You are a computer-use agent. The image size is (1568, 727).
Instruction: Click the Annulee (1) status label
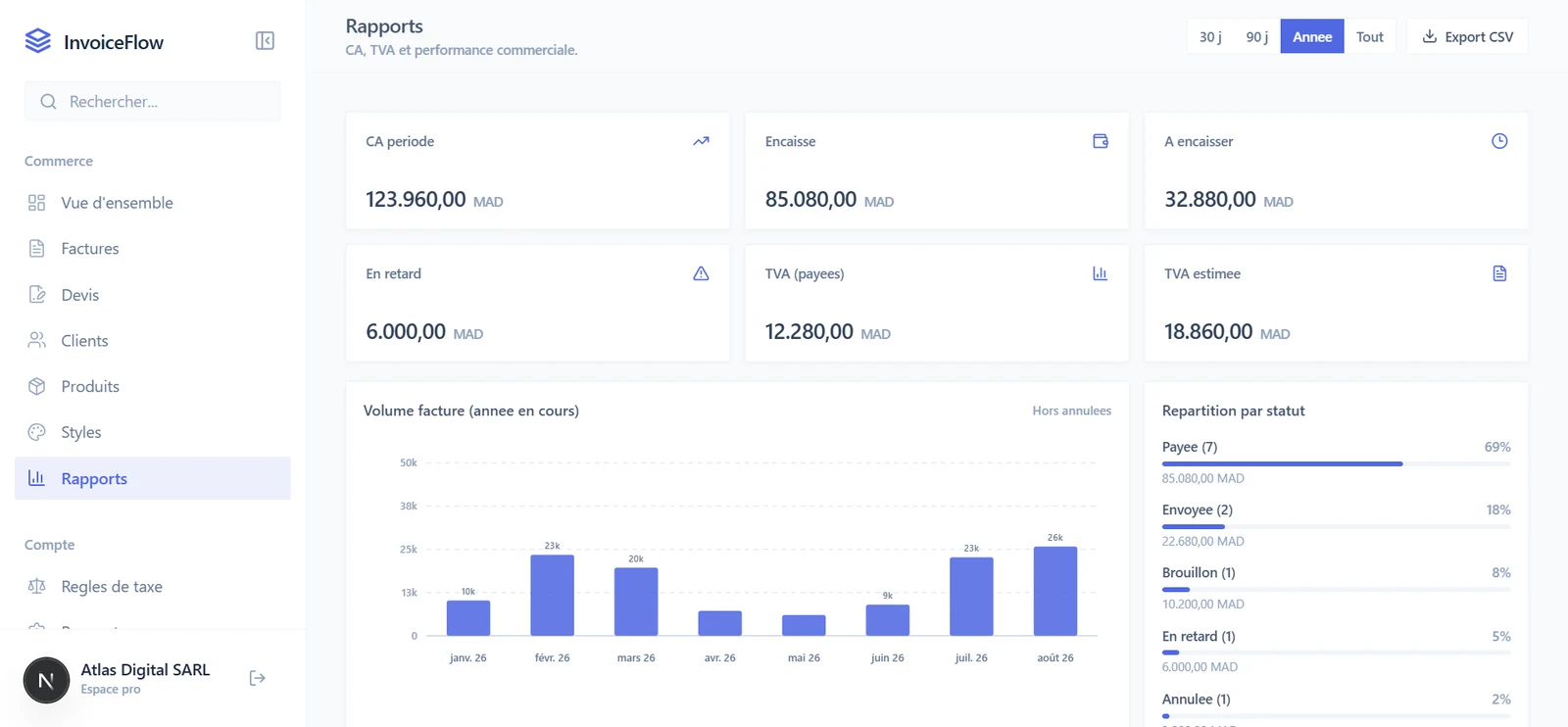1196,699
